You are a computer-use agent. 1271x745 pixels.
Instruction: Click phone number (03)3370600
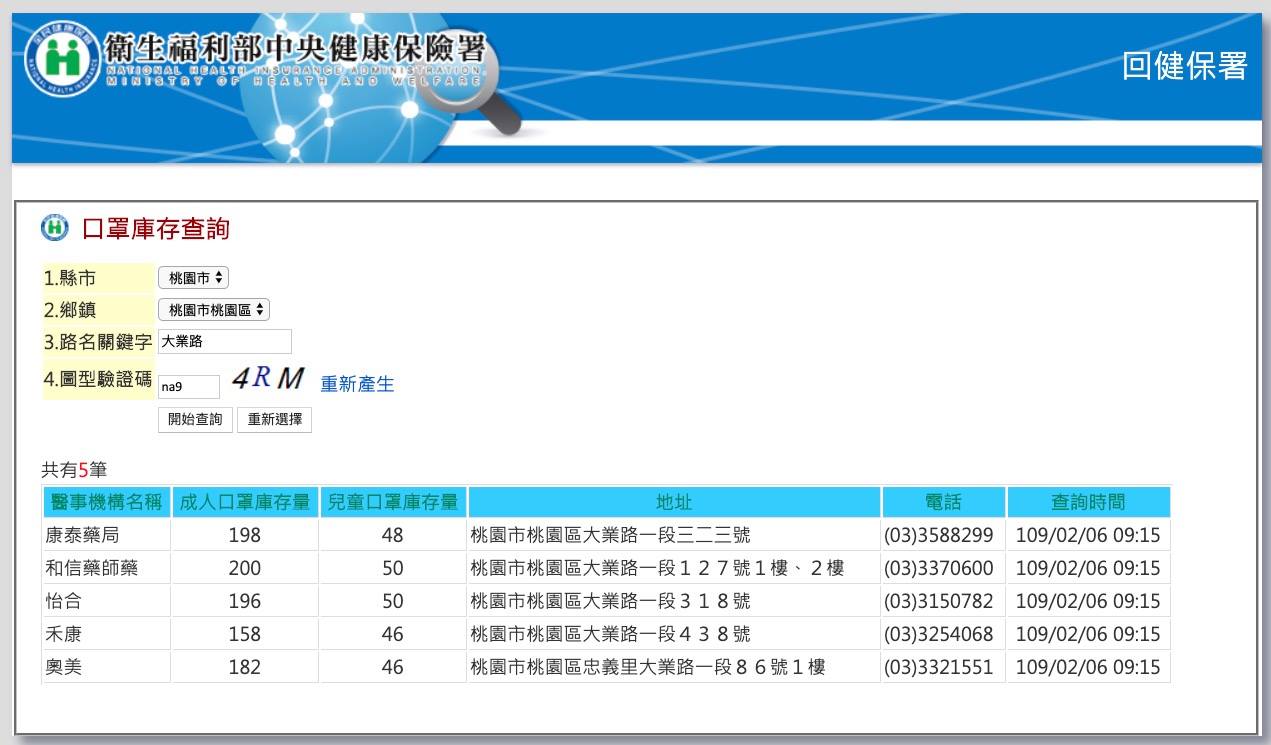(939, 568)
